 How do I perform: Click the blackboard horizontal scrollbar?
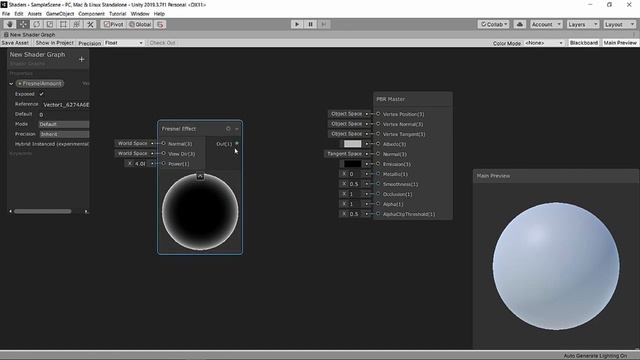click(43, 211)
